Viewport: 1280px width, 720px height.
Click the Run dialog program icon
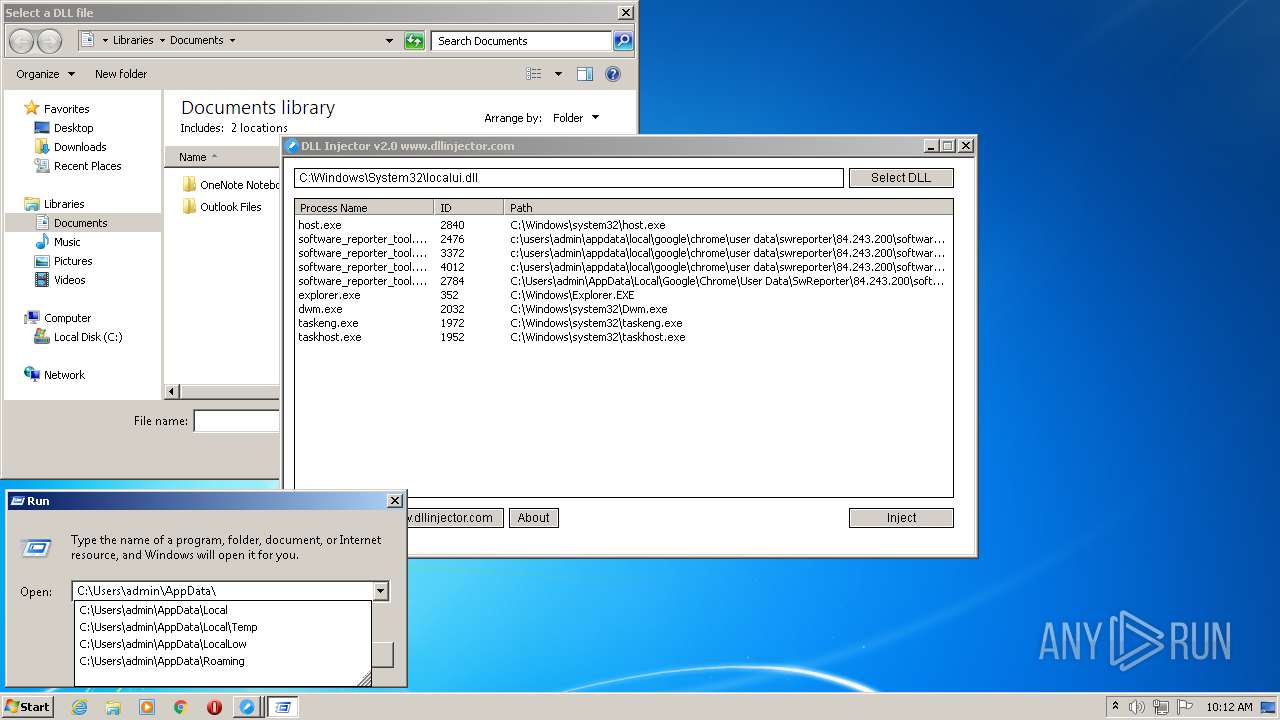pyautogui.click(x=37, y=548)
